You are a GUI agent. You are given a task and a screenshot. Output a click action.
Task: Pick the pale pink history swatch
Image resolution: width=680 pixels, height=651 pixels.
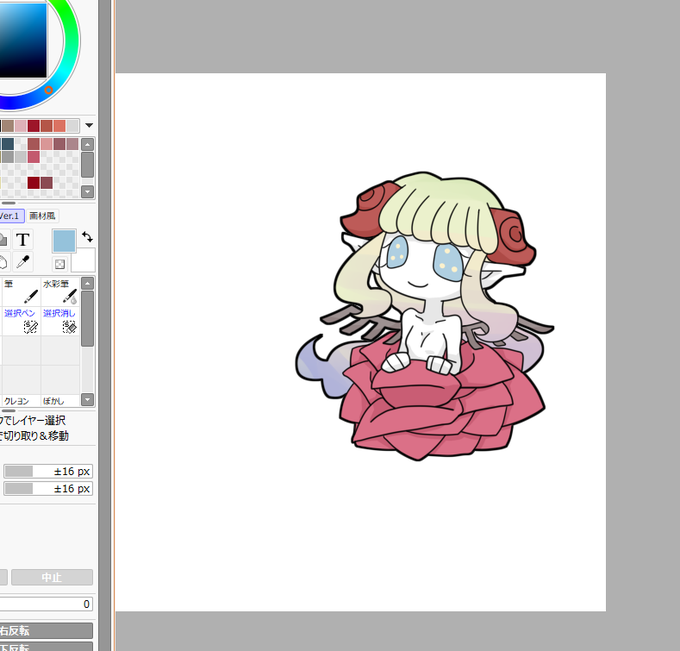point(20,126)
